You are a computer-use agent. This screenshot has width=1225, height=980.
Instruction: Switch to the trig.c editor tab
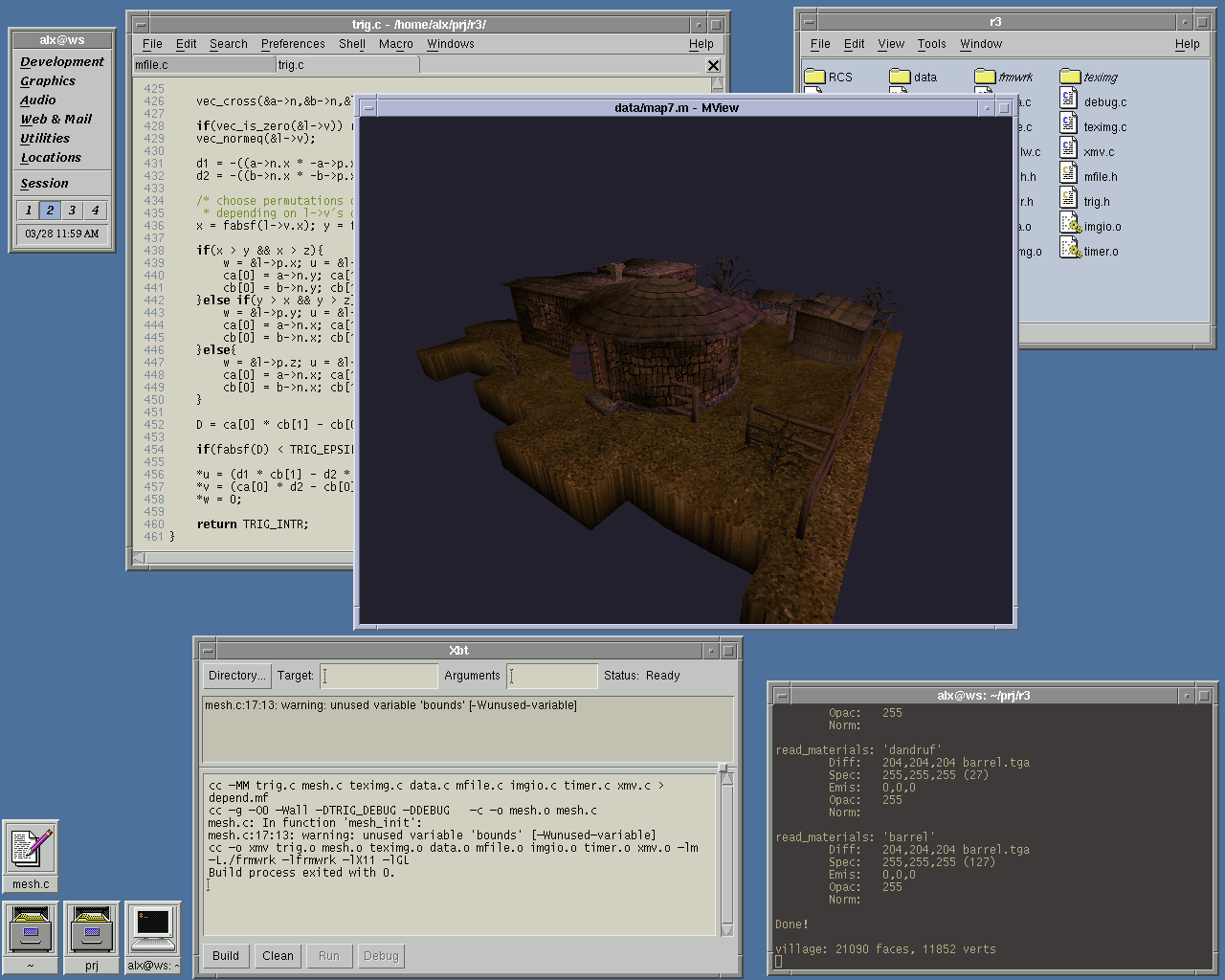[x=347, y=65]
